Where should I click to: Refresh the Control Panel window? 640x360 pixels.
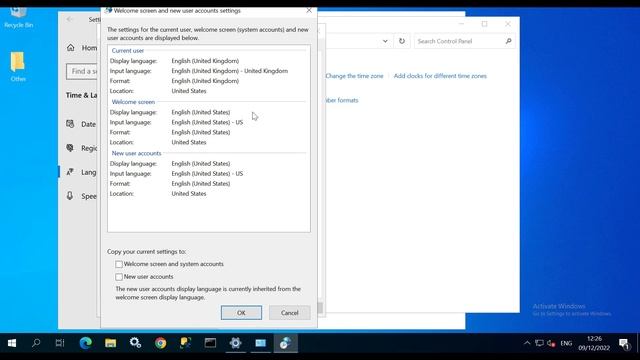402,41
